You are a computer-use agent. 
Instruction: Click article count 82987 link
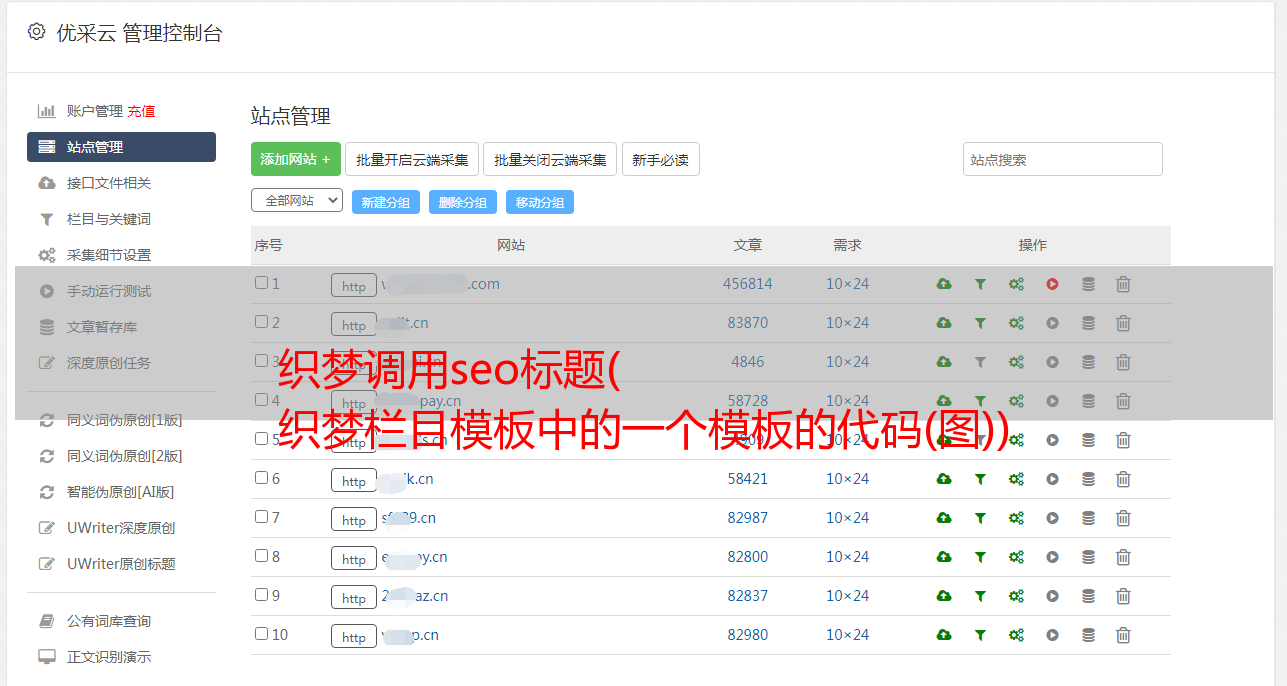coord(748,518)
